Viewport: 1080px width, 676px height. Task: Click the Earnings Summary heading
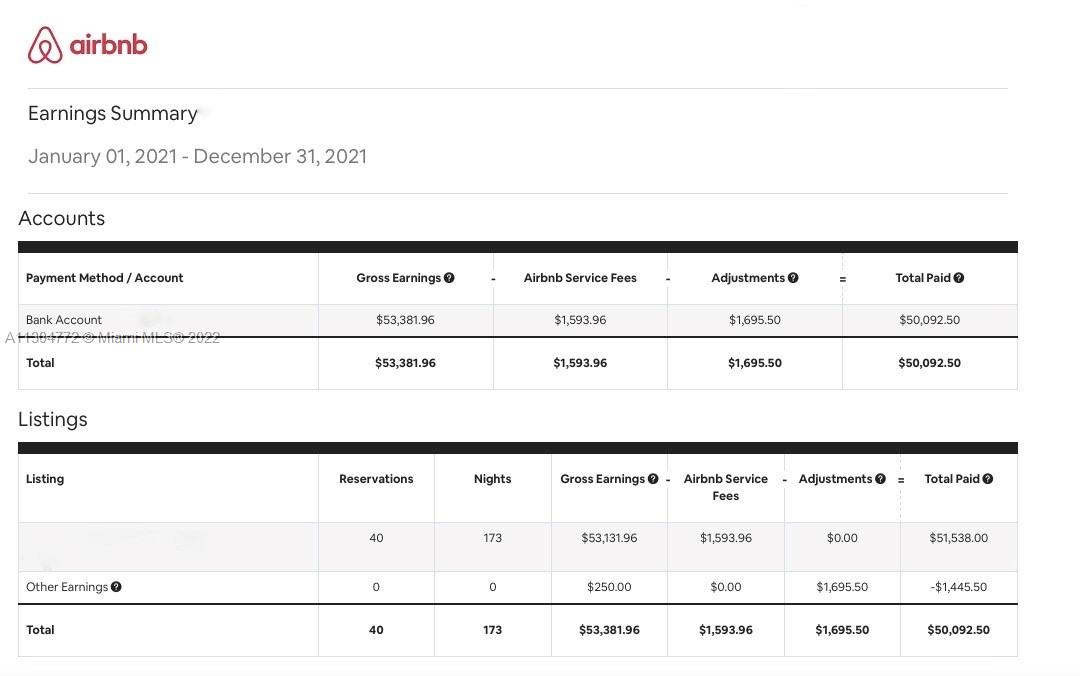113,113
